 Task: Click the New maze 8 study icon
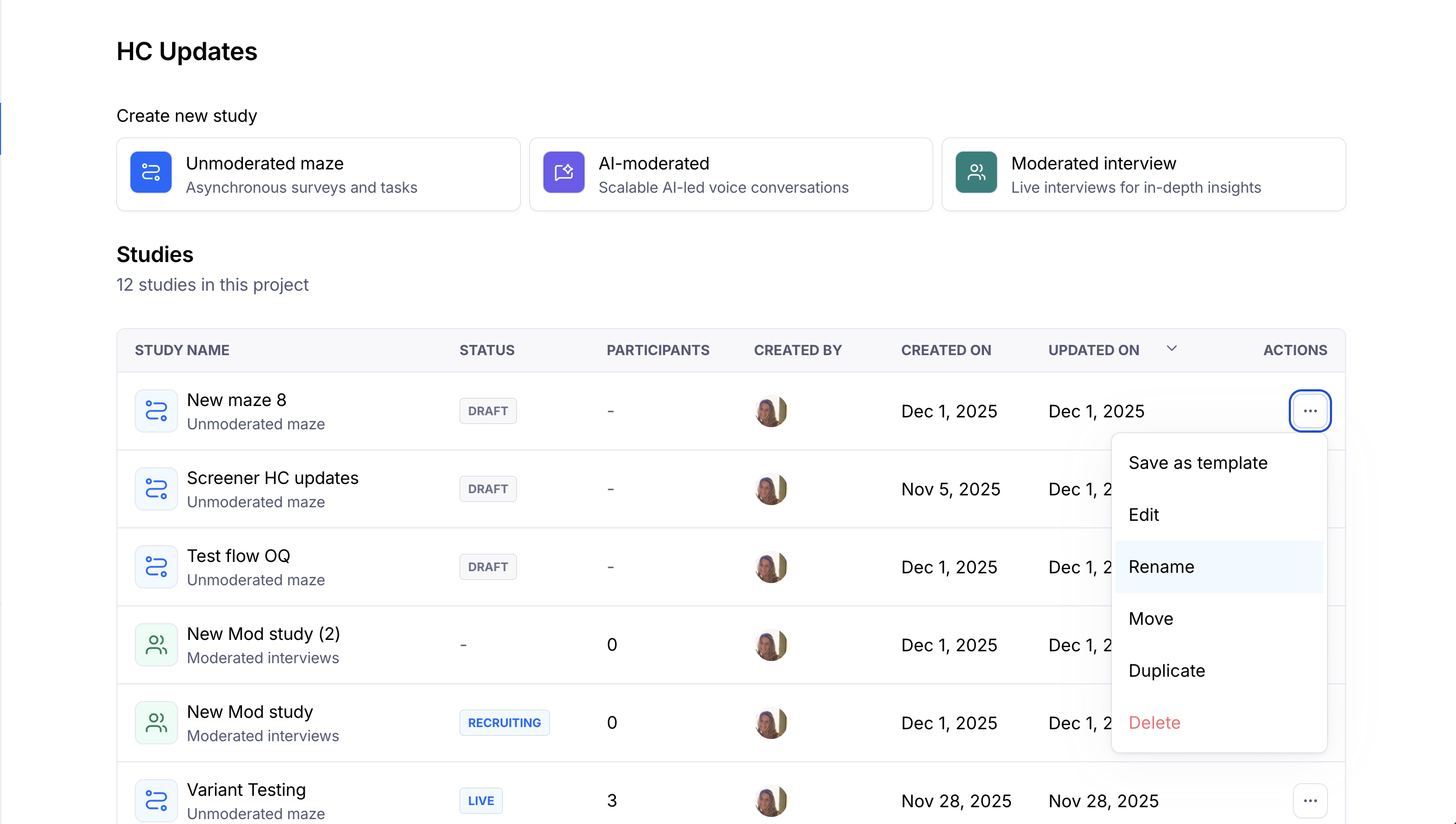tap(156, 411)
